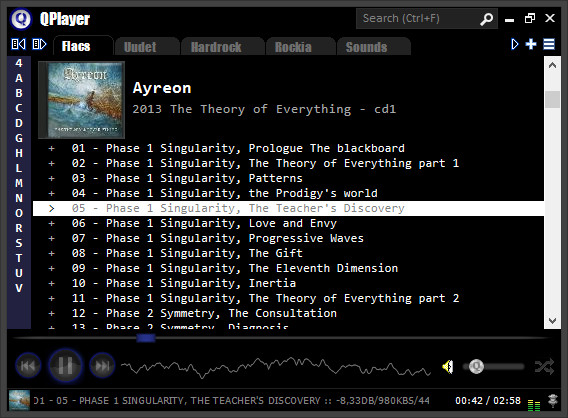Click the playlist scrollbar thumb
Image resolution: width=568 pixels, height=418 pixels.
coord(552,99)
